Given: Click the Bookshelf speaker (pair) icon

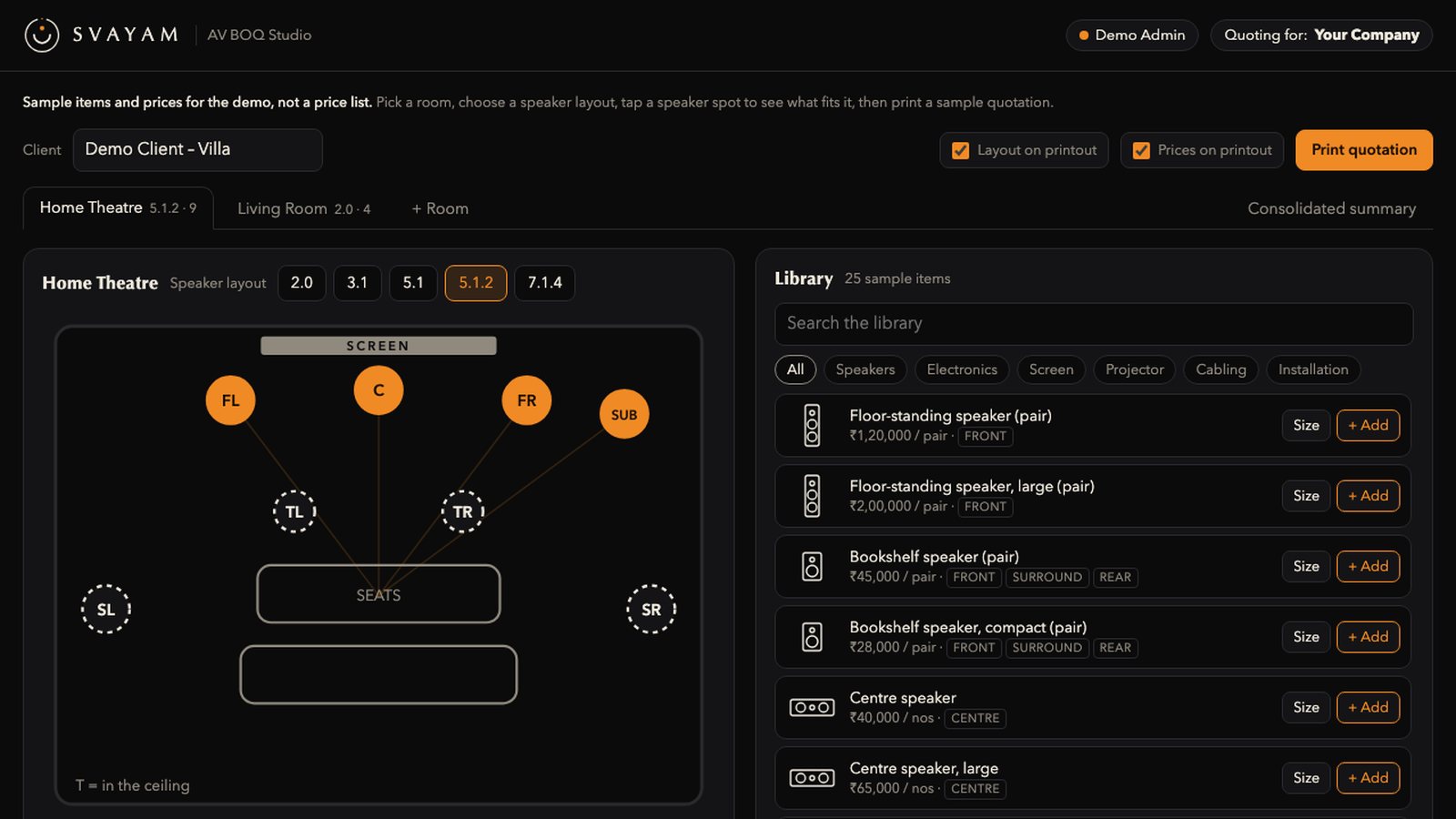Looking at the screenshot, I should pos(812,566).
